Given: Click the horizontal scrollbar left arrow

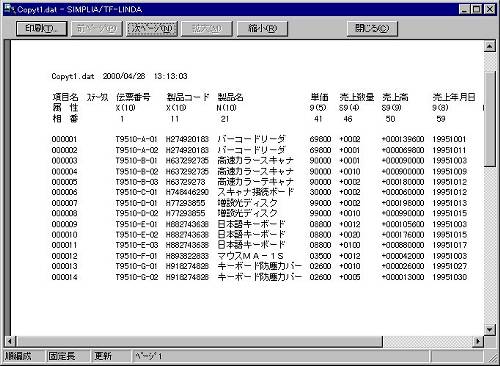Looking at the screenshot, I should click(10, 341).
